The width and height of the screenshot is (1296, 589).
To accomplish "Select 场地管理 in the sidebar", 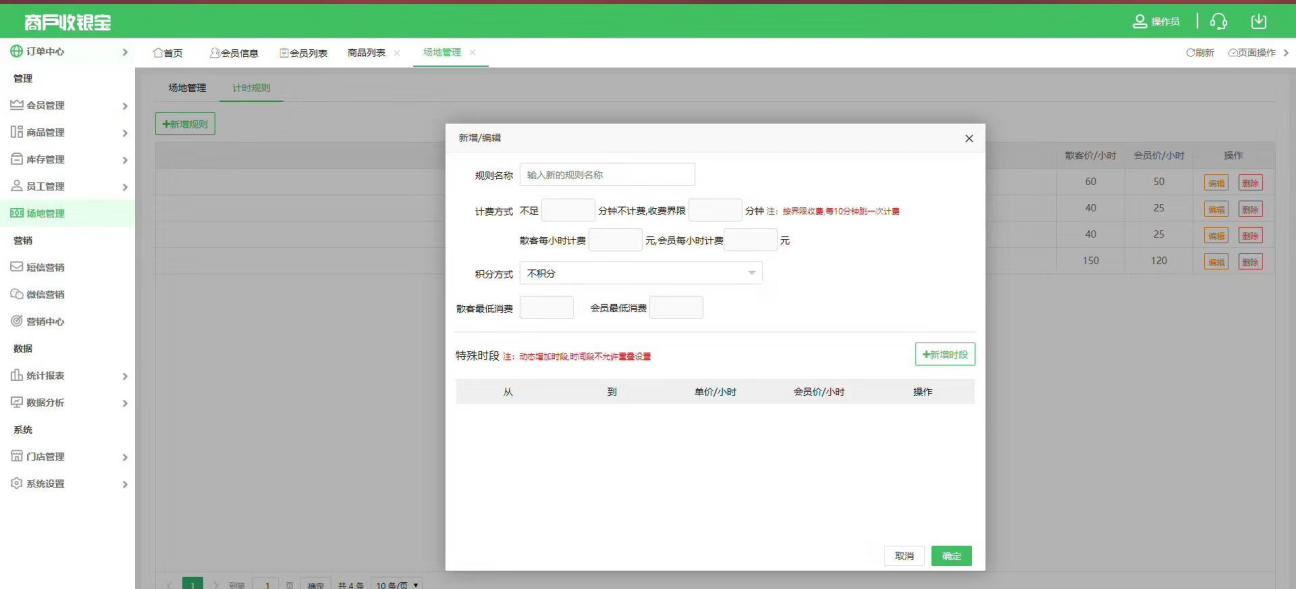I will pyautogui.click(x=45, y=213).
